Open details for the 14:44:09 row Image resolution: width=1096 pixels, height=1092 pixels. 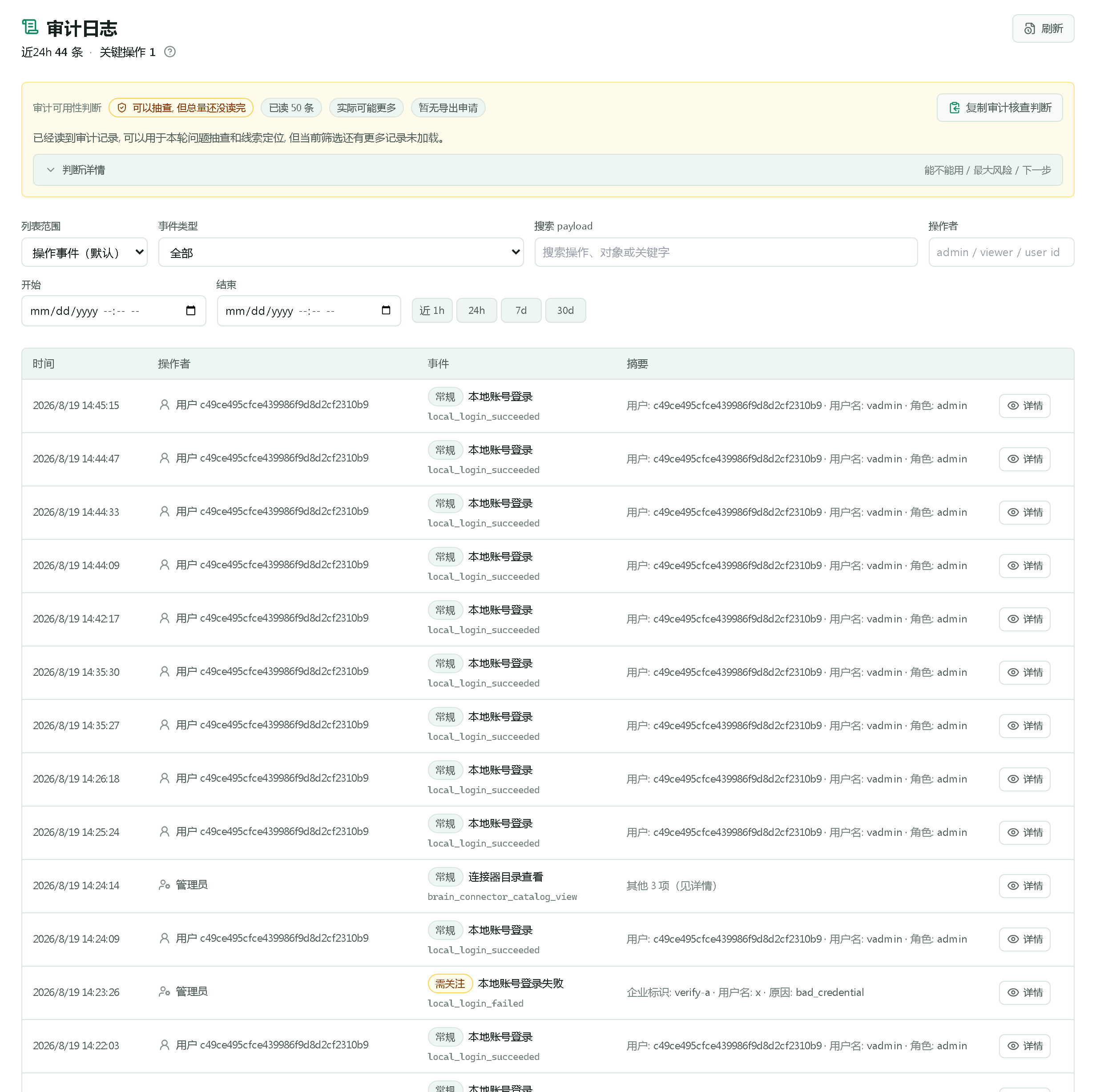[x=1024, y=566]
